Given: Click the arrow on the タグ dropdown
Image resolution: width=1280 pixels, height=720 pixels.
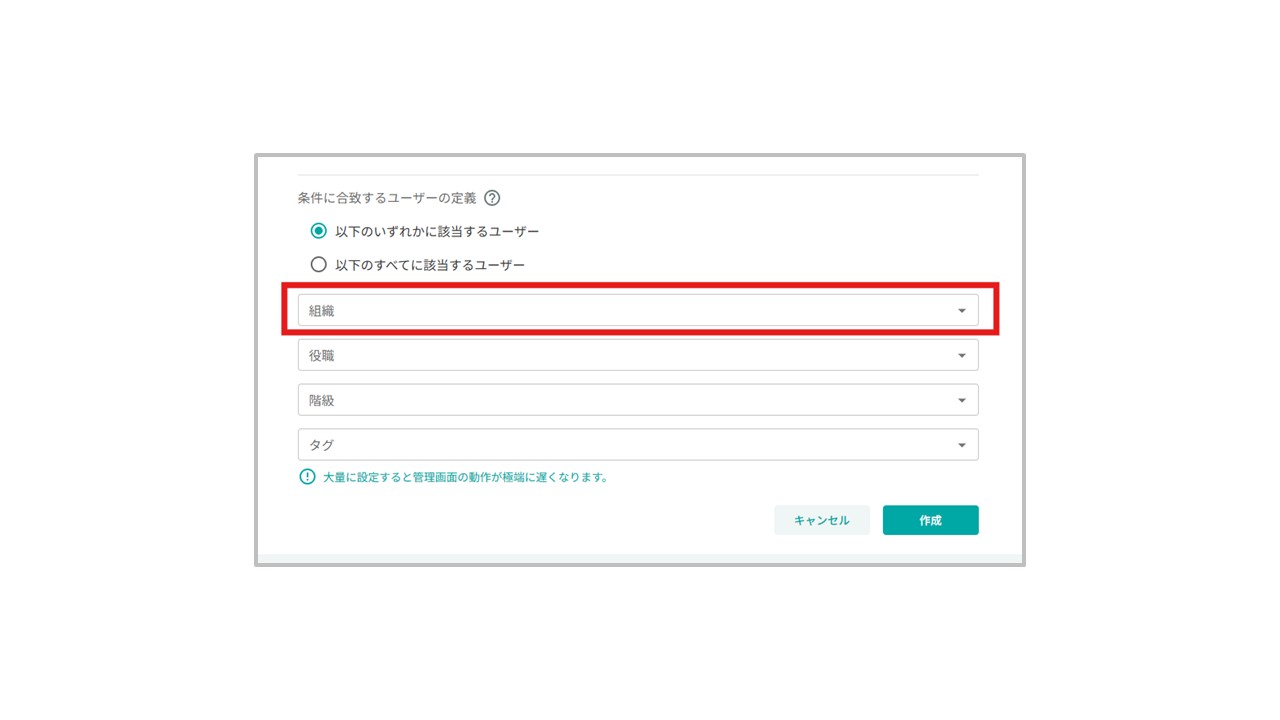Looking at the screenshot, I should click(x=962, y=446).
